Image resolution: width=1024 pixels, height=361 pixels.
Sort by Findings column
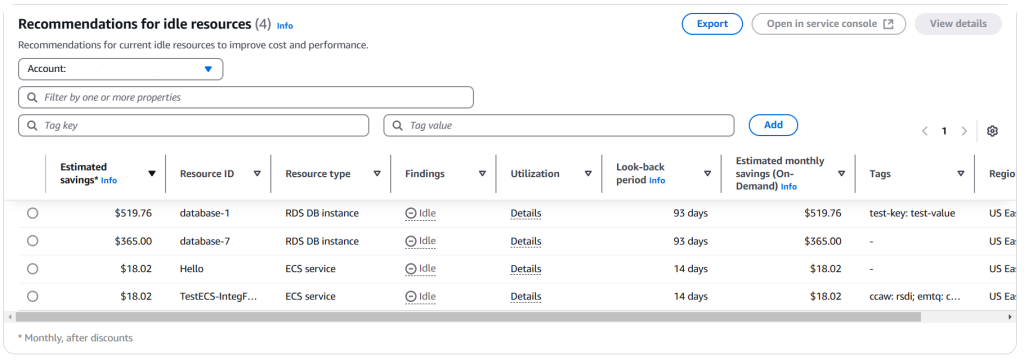pos(482,174)
